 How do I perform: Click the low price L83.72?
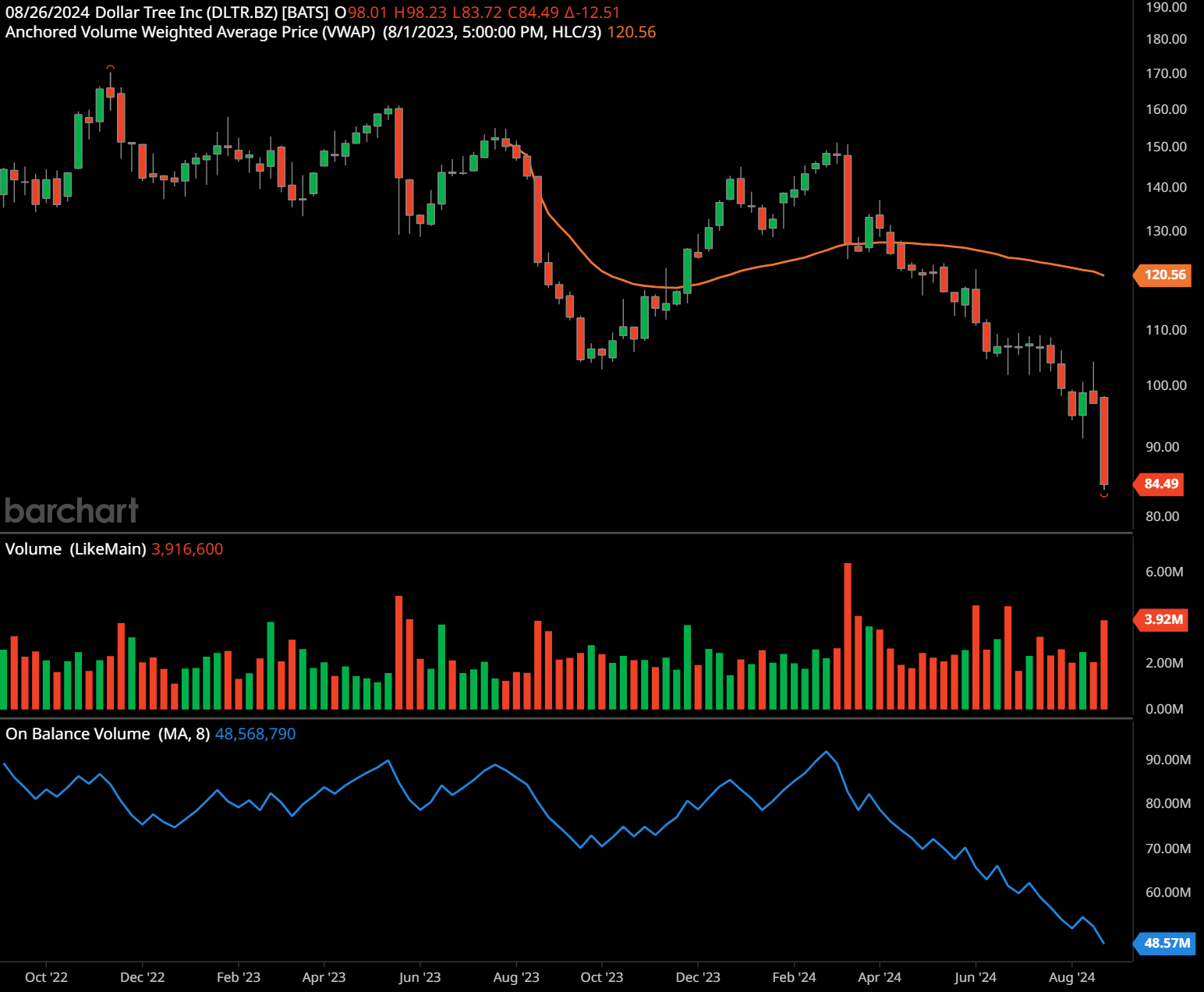[x=477, y=12]
